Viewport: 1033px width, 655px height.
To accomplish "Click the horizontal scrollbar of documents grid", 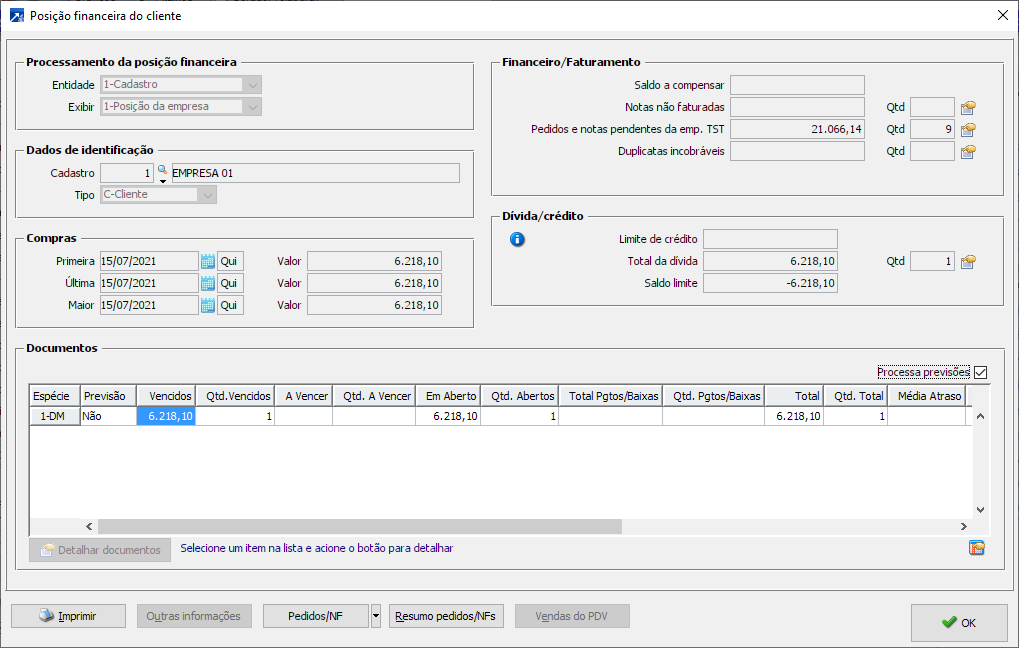I will pyautogui.click(x=360, y=527).
